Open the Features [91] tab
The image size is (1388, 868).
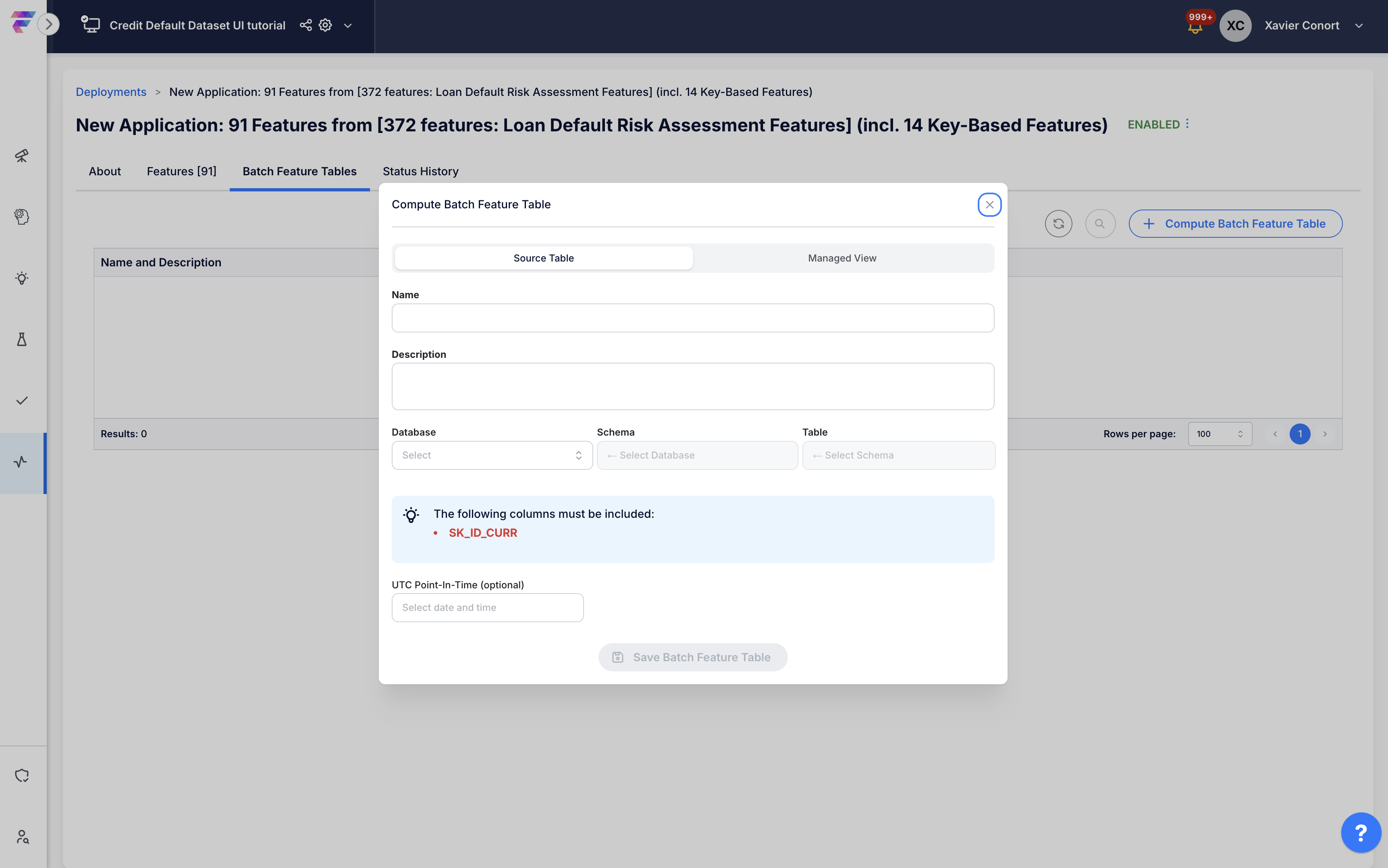click(x=181, y=171)
